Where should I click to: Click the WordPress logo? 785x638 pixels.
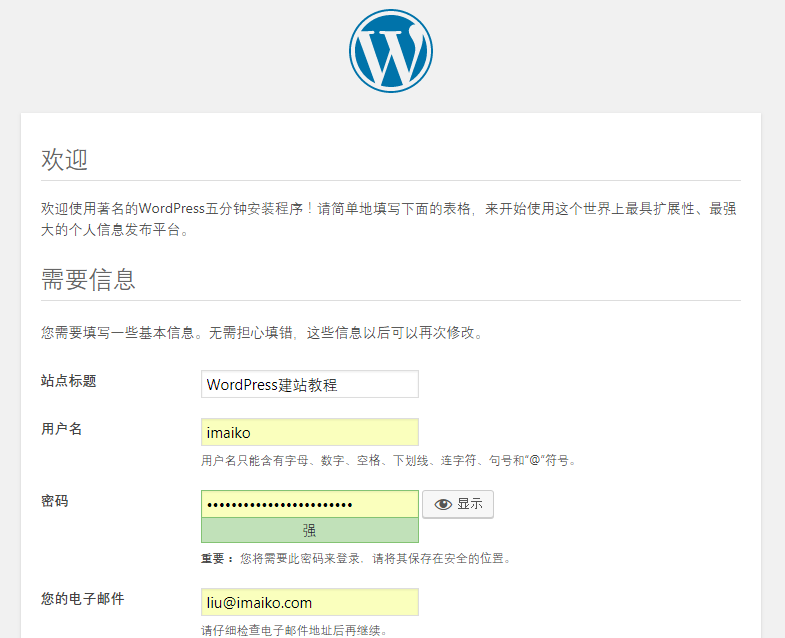pos(391,51)
